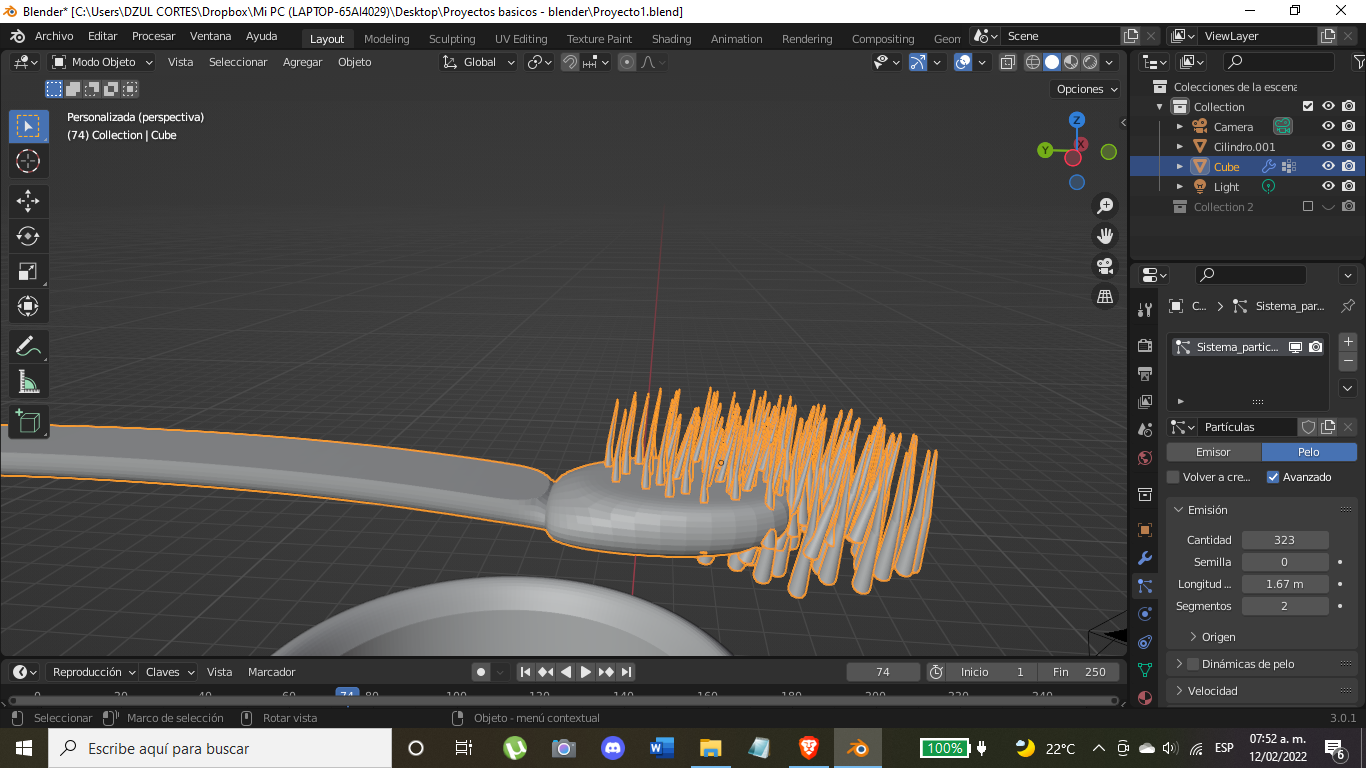The image size is (1366, 768).
Task: Open Brave browser from the taskbar
Action: (808, 747)
